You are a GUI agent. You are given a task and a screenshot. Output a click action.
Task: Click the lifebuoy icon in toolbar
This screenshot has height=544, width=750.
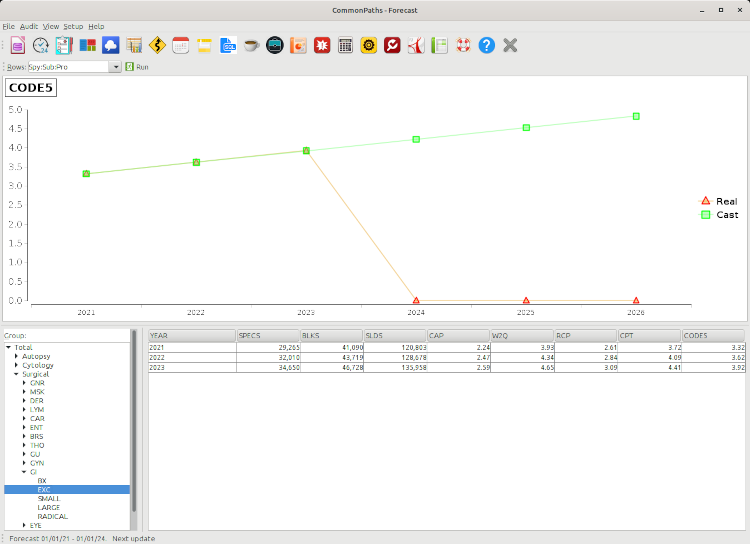[x=463, y=45]
